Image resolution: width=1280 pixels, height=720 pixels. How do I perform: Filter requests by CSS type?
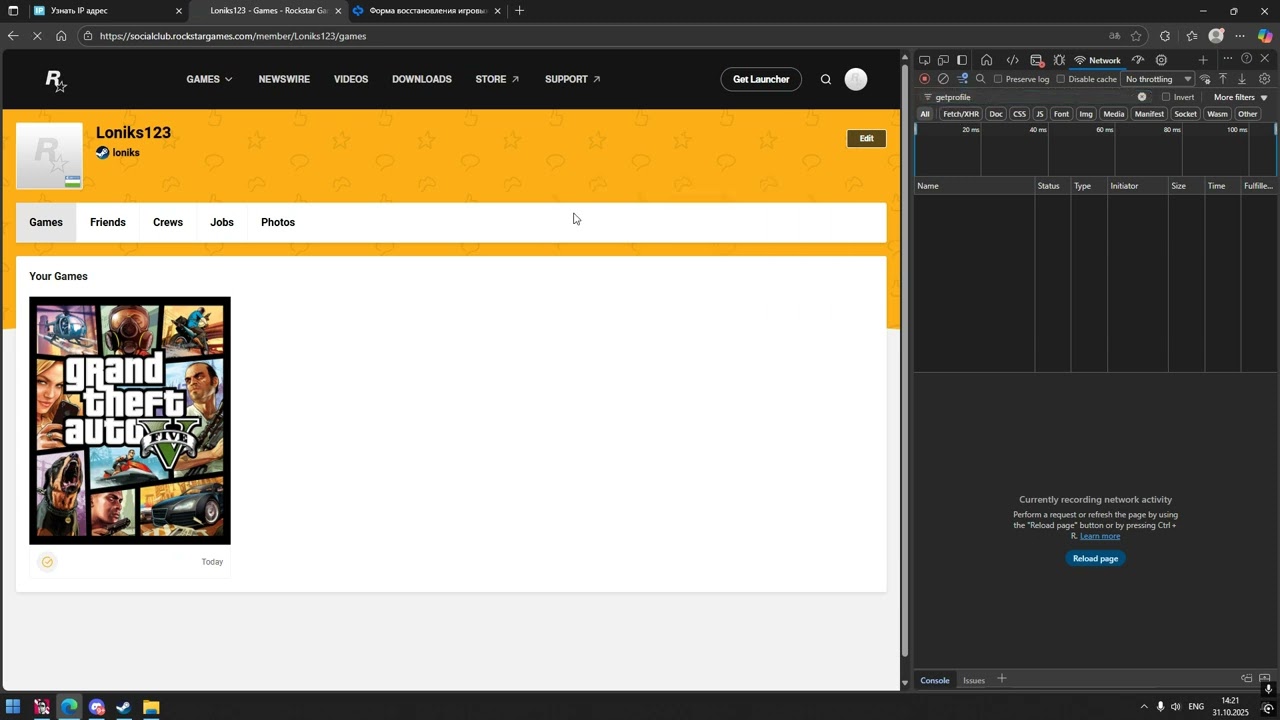pyautogui.click(x=1019, y=114)
